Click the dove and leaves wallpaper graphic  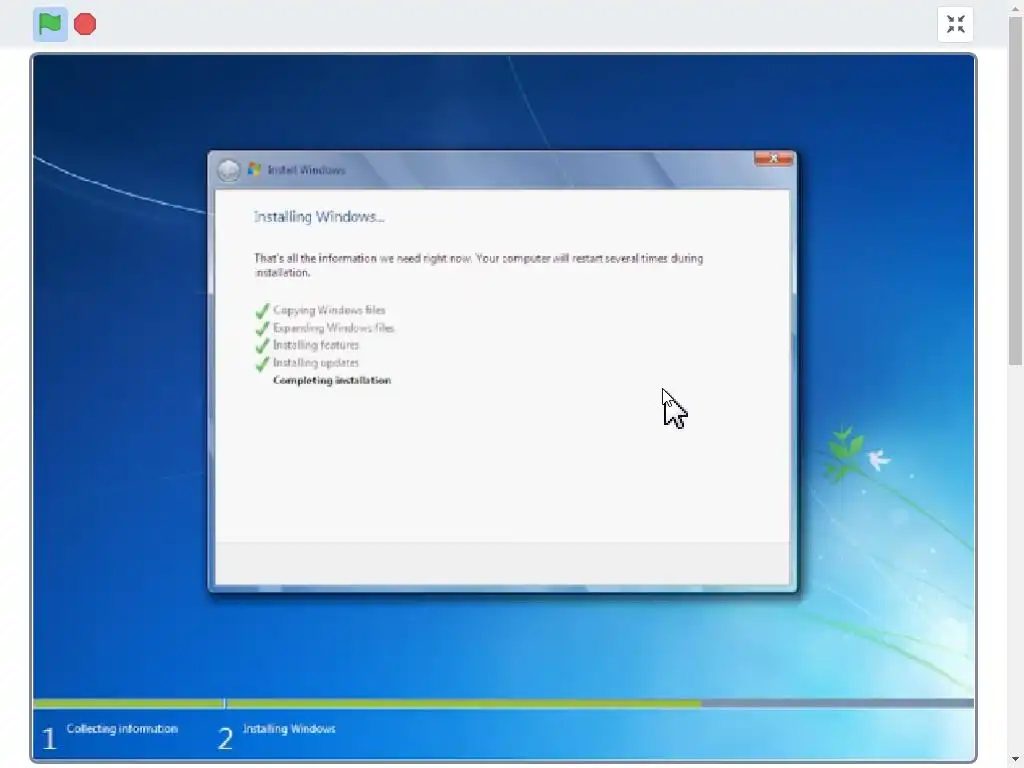pos(856,453)
